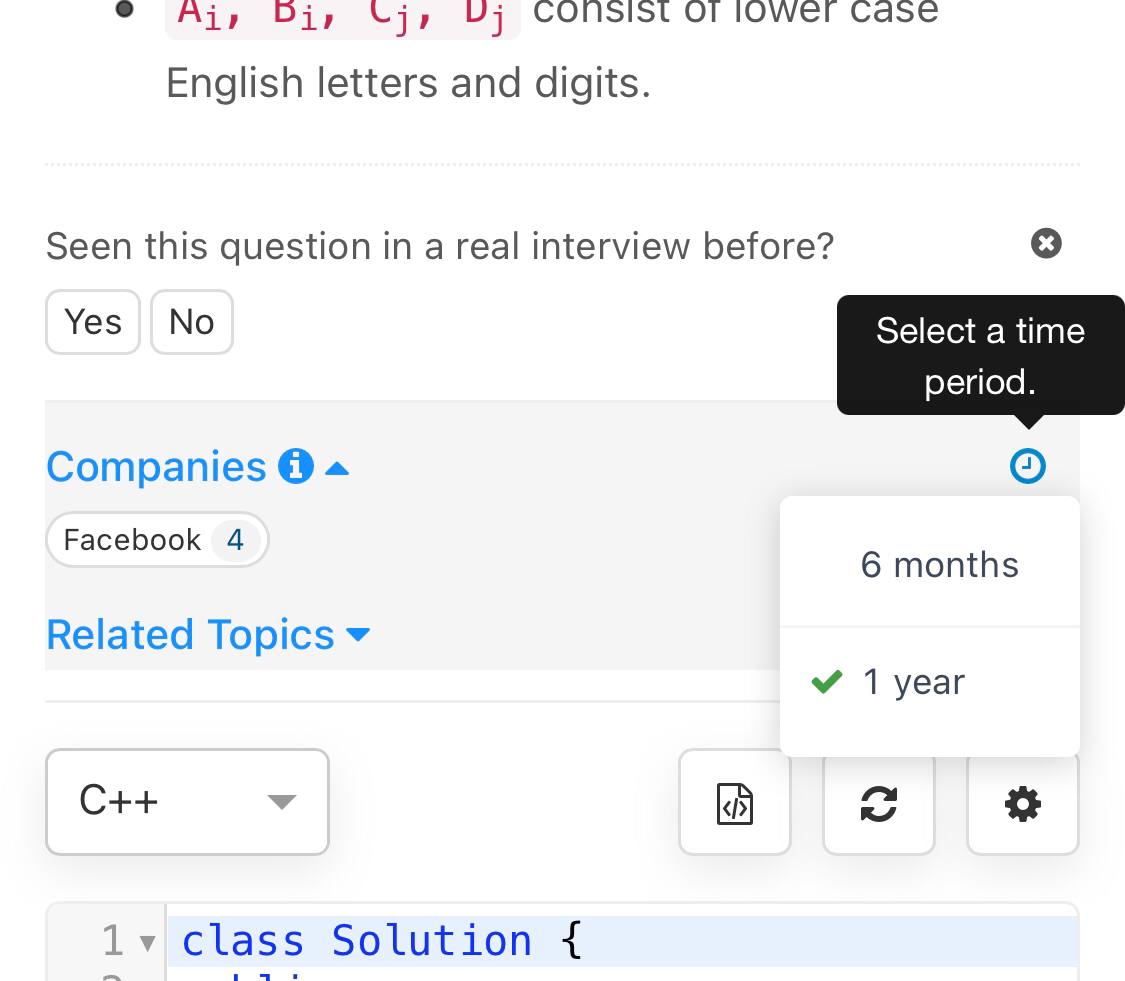Image resolution: width=1125 pixels, height=981 pixels.
Task: Click the Facebook company tag
Action: pos(157,540)
